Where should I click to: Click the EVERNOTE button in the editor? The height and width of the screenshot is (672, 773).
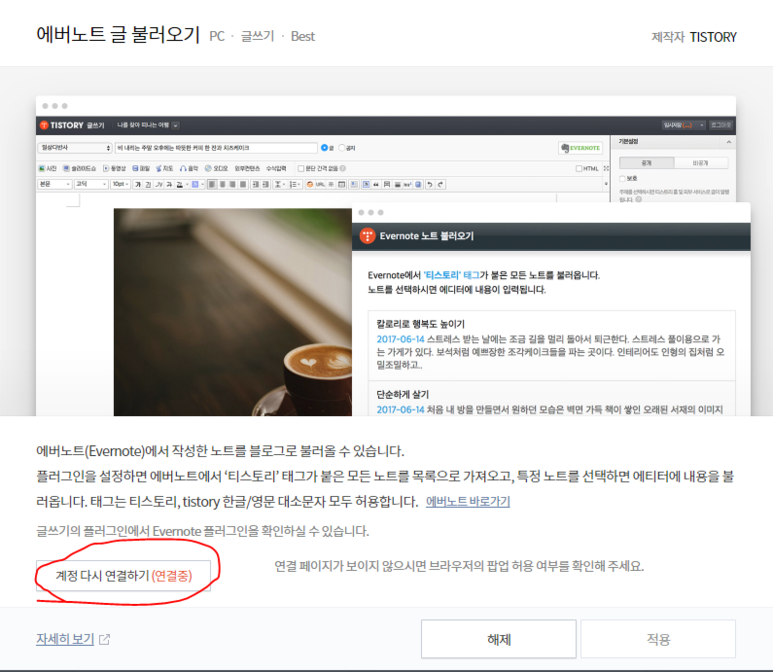580,148
